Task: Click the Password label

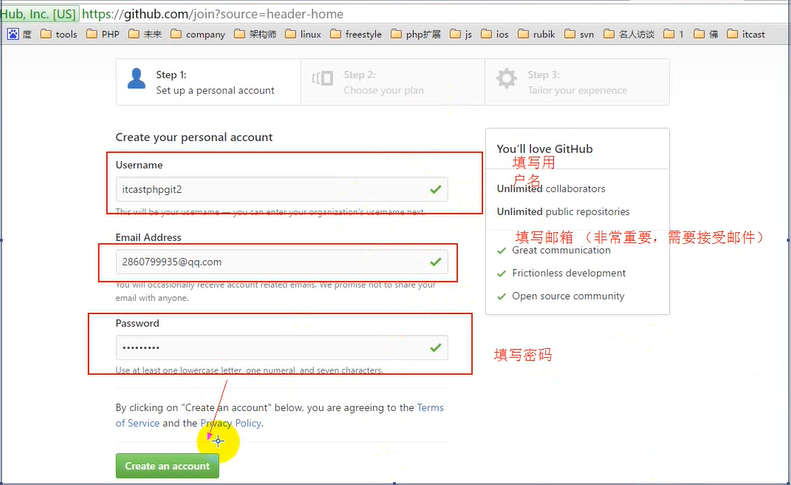Action: click(137, 323)
